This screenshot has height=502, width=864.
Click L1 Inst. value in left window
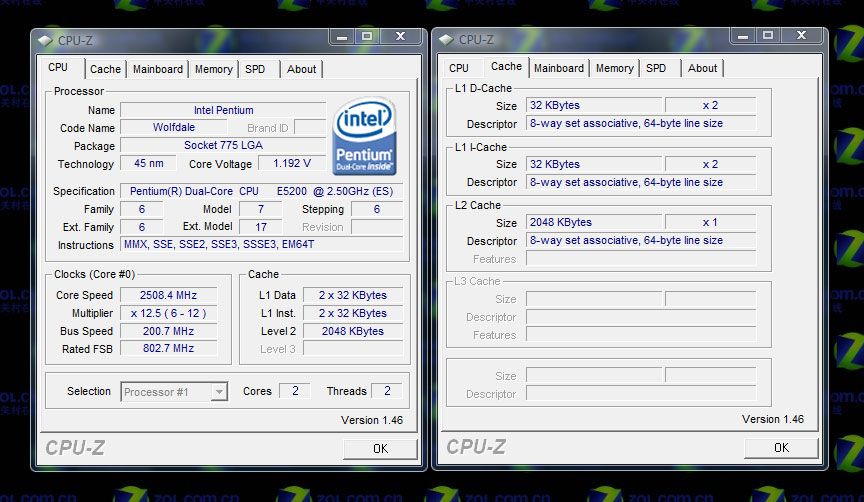(x=353, y=314)
